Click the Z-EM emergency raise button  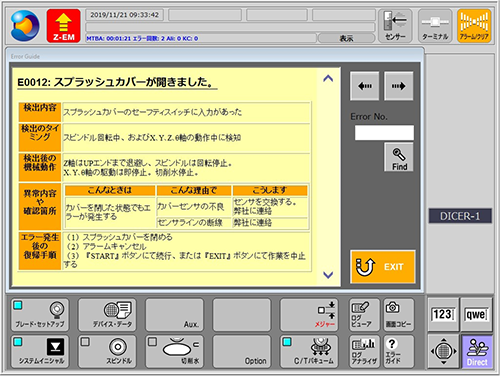click(63, 26)
